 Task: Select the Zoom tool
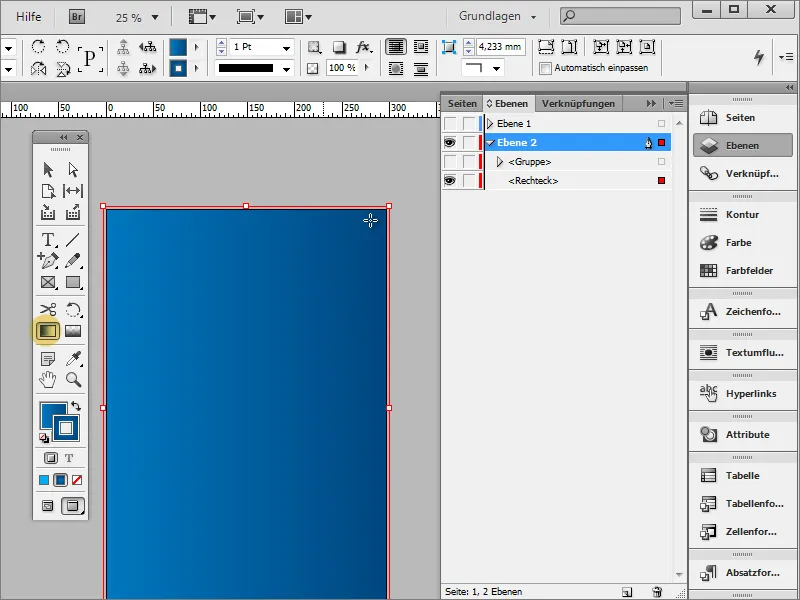coord(72,378)
